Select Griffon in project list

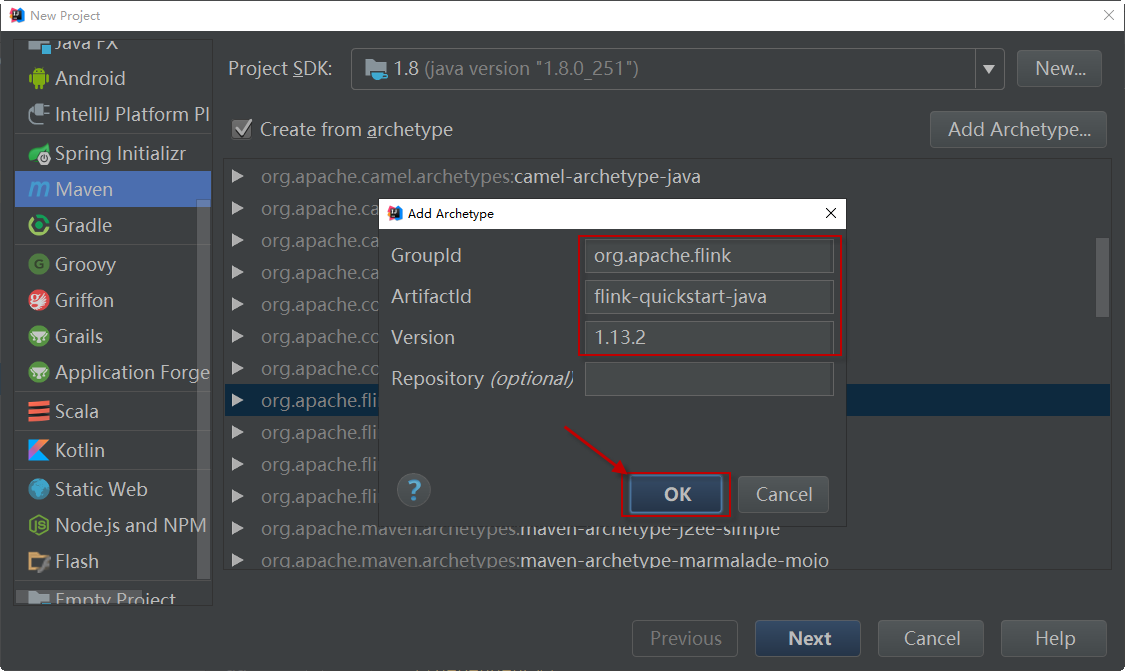84,300
